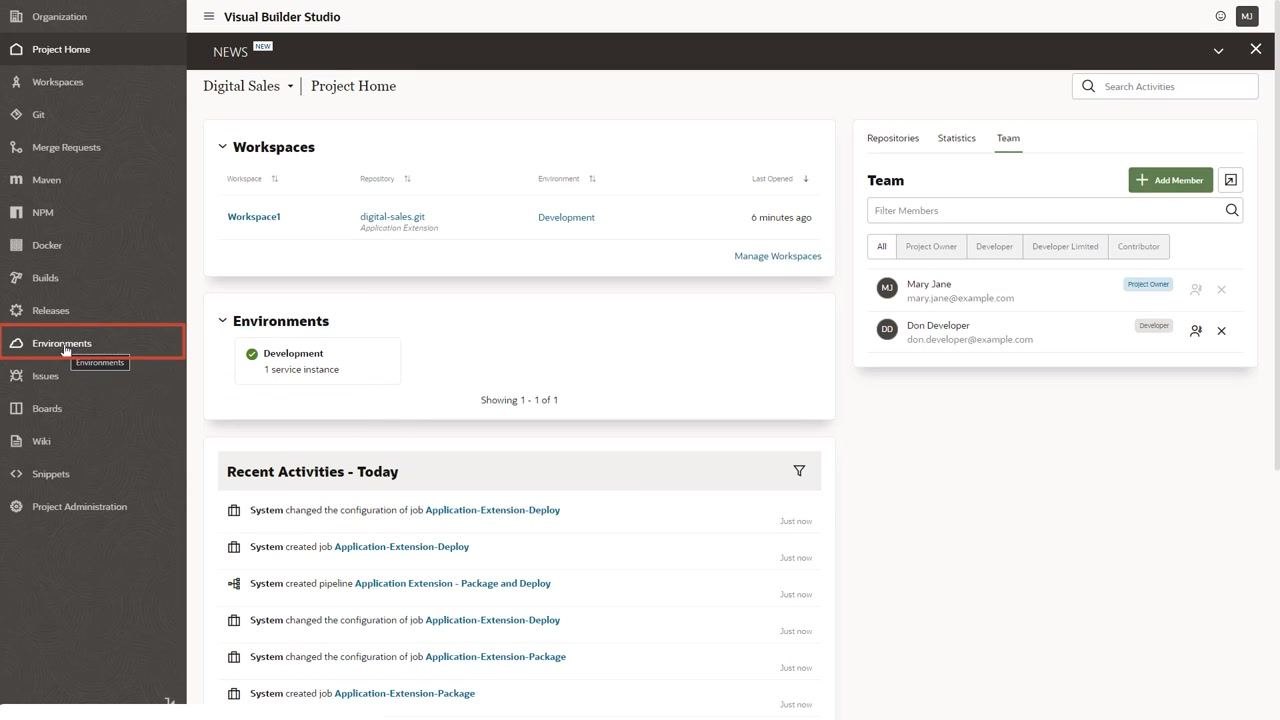1280x720 pixels.
Task: Filter team members by All
Action: point(881,247)
